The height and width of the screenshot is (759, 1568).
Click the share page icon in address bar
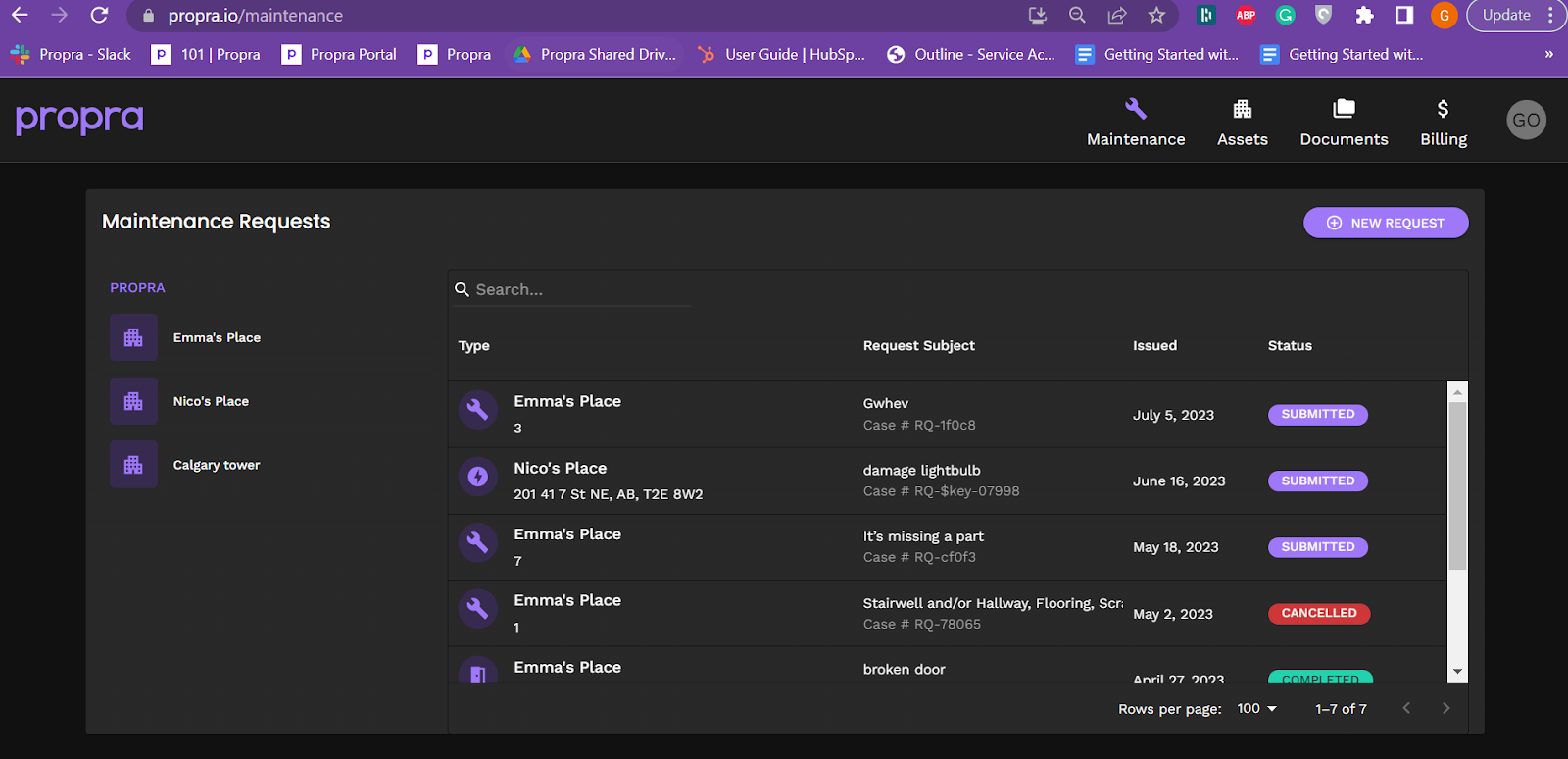[x=1117, y=15]
